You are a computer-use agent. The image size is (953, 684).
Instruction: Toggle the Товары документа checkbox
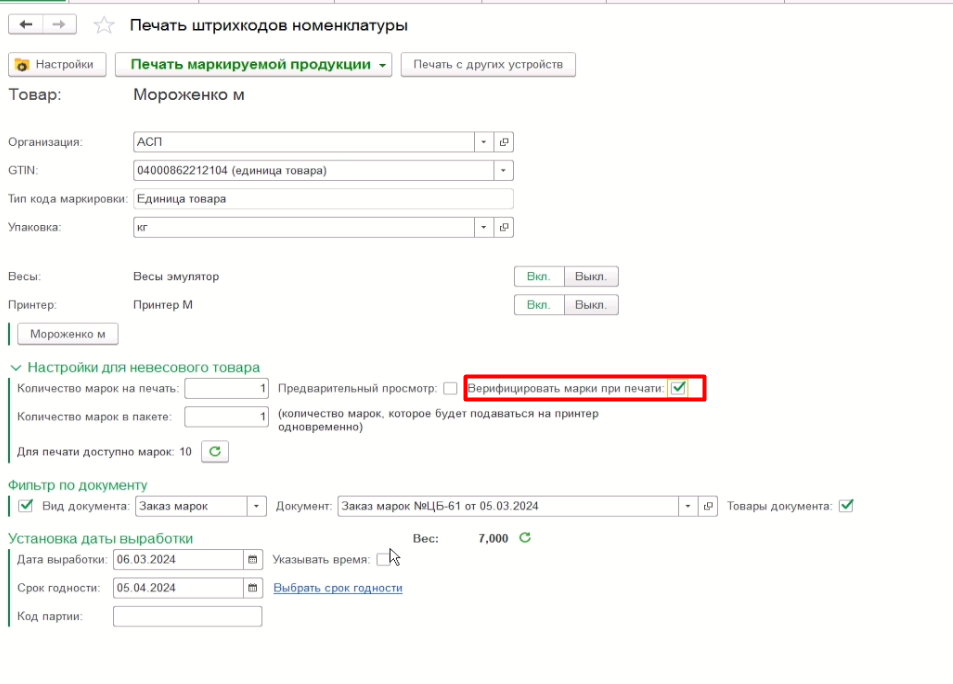point(846,505)
